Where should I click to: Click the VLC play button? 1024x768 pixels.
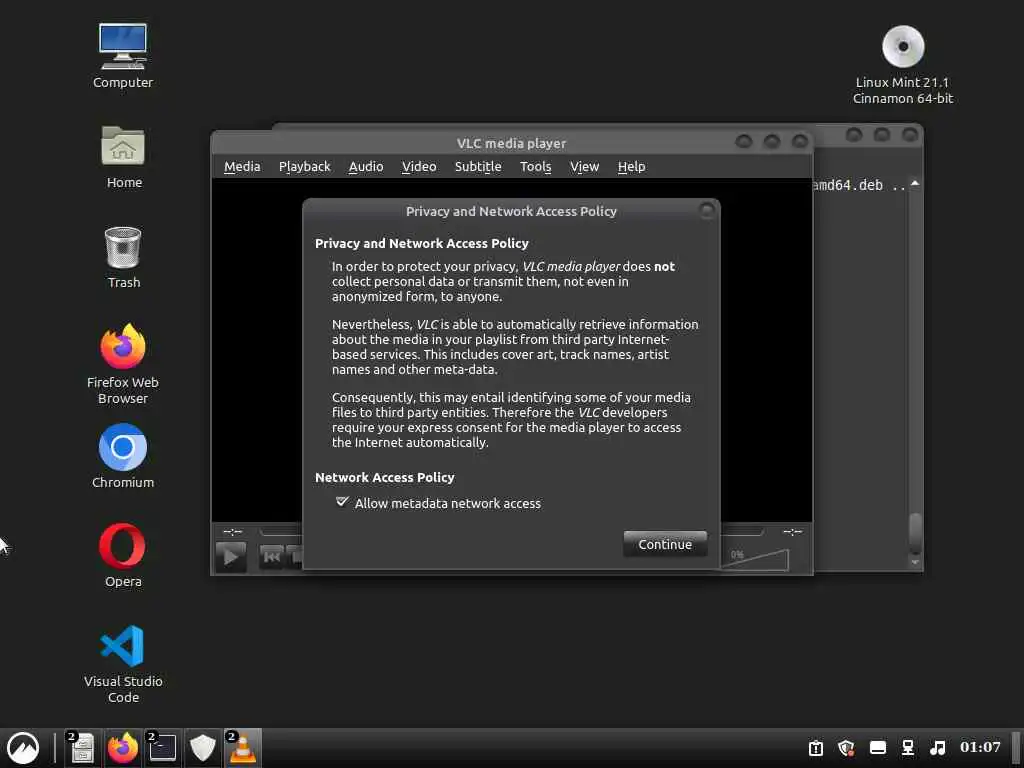tap(231, 557)
